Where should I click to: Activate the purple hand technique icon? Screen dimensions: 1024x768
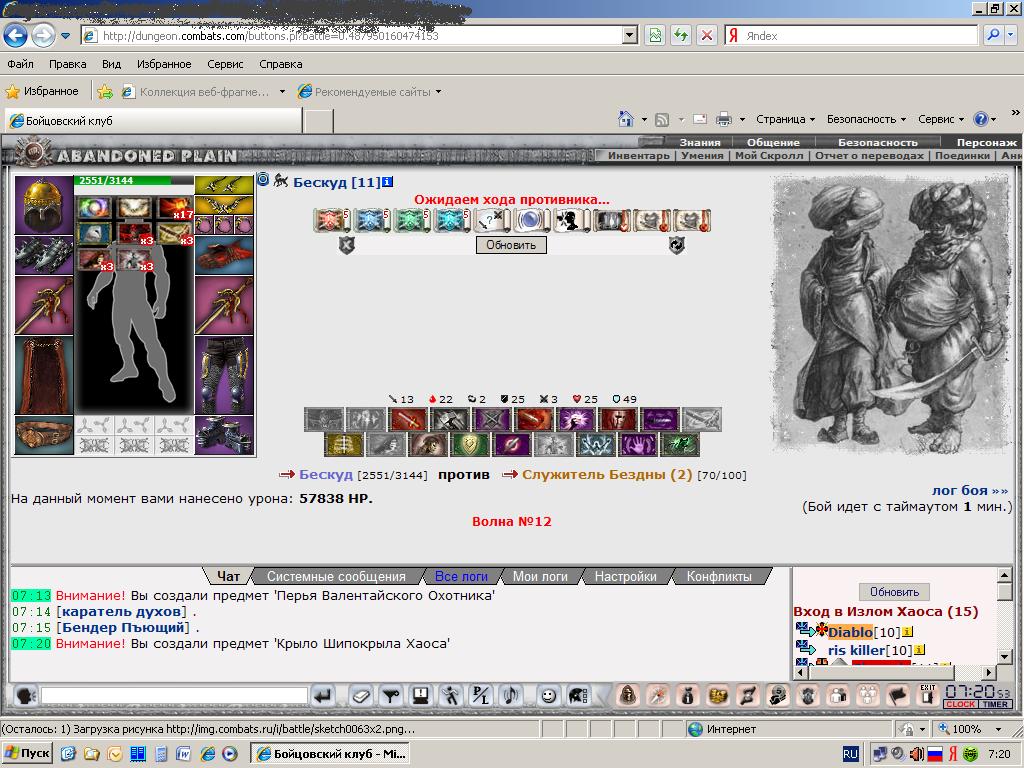click(637, 445)
